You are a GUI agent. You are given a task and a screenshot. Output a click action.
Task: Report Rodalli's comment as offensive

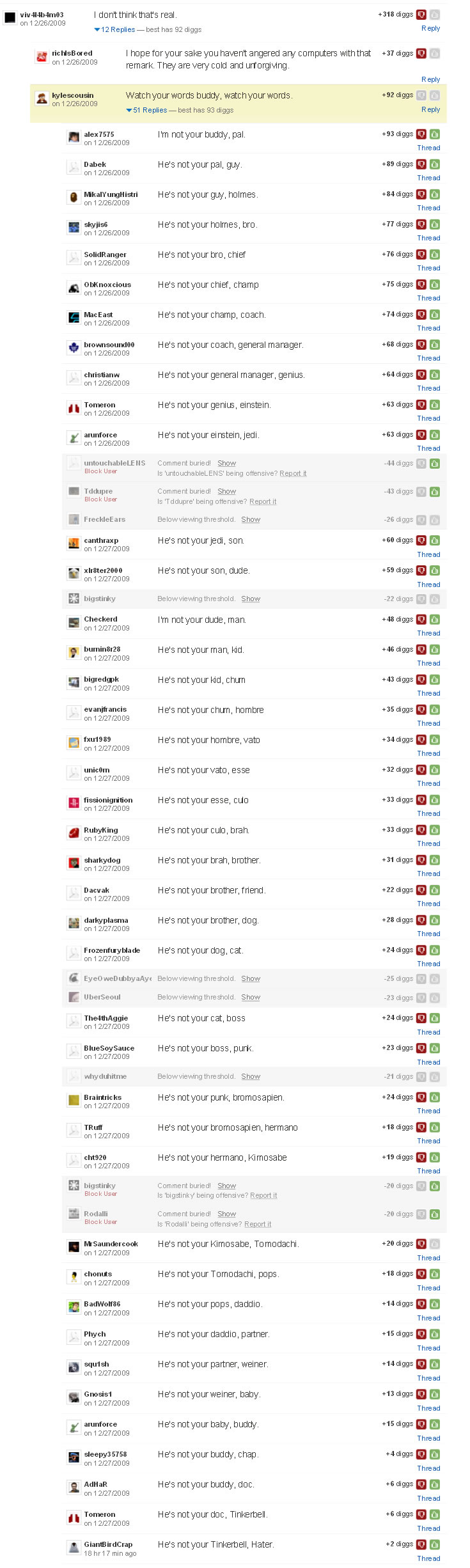click(258, 1224)
